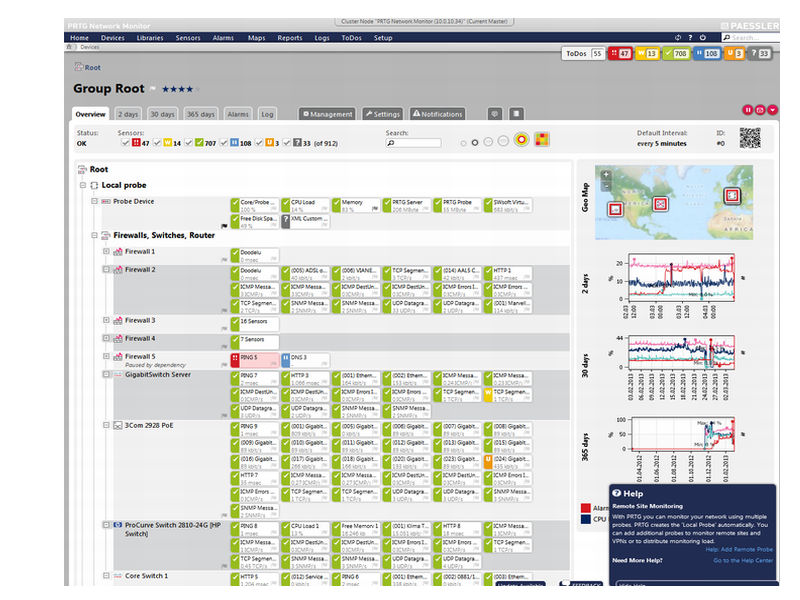This screenshot has height=600, width=800.
Task: Click the red PING 5 alarm sensor
Action: 255,360
